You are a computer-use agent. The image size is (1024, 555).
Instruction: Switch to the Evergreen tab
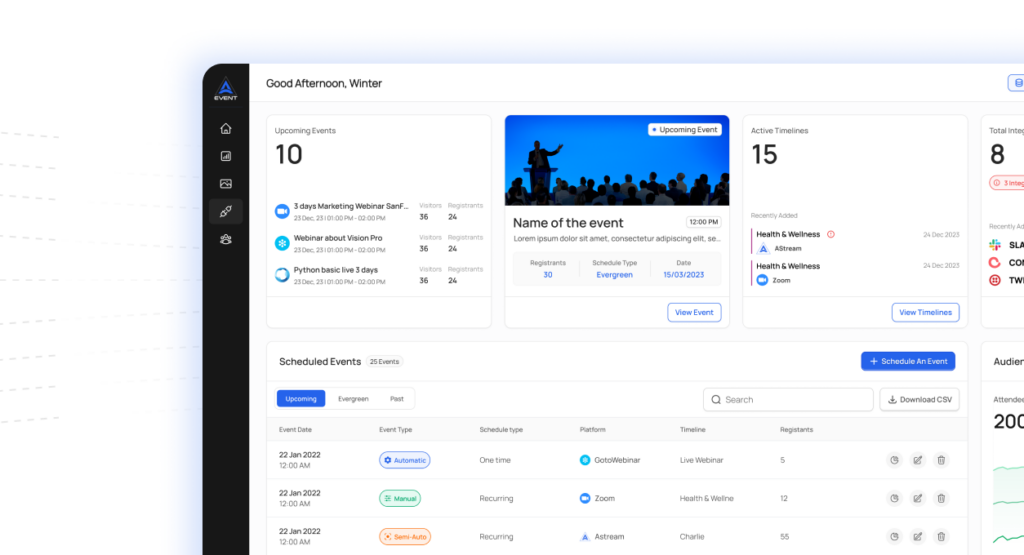click(x=353, y=399)
